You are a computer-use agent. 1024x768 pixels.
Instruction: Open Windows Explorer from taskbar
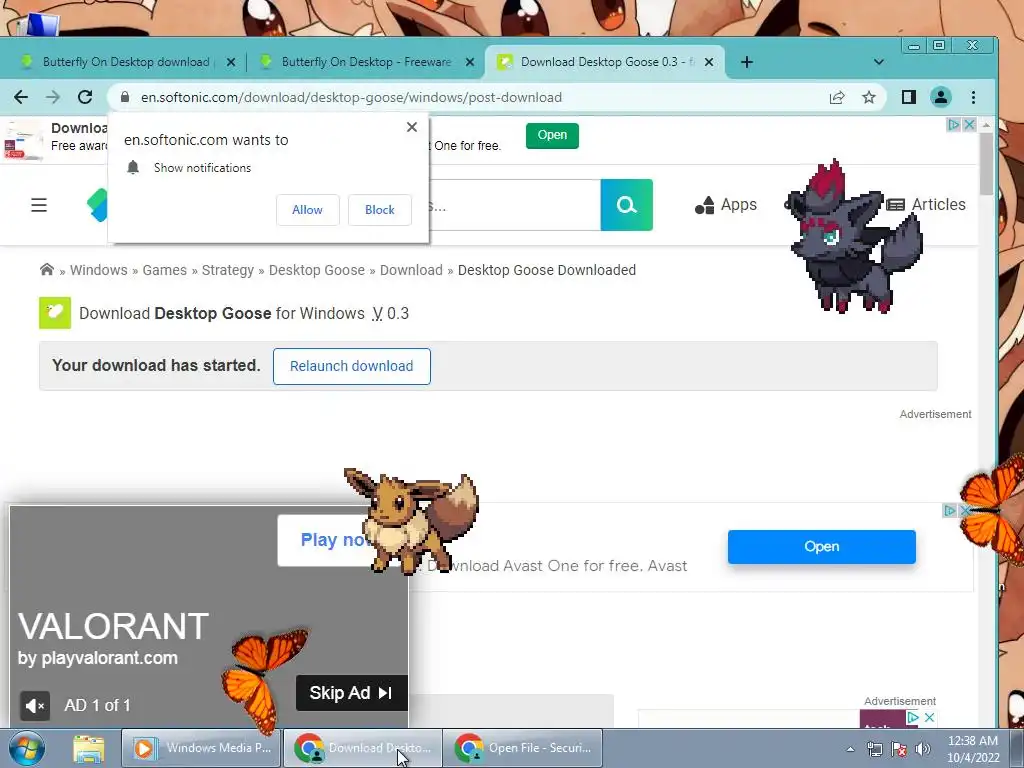point(89,748)
